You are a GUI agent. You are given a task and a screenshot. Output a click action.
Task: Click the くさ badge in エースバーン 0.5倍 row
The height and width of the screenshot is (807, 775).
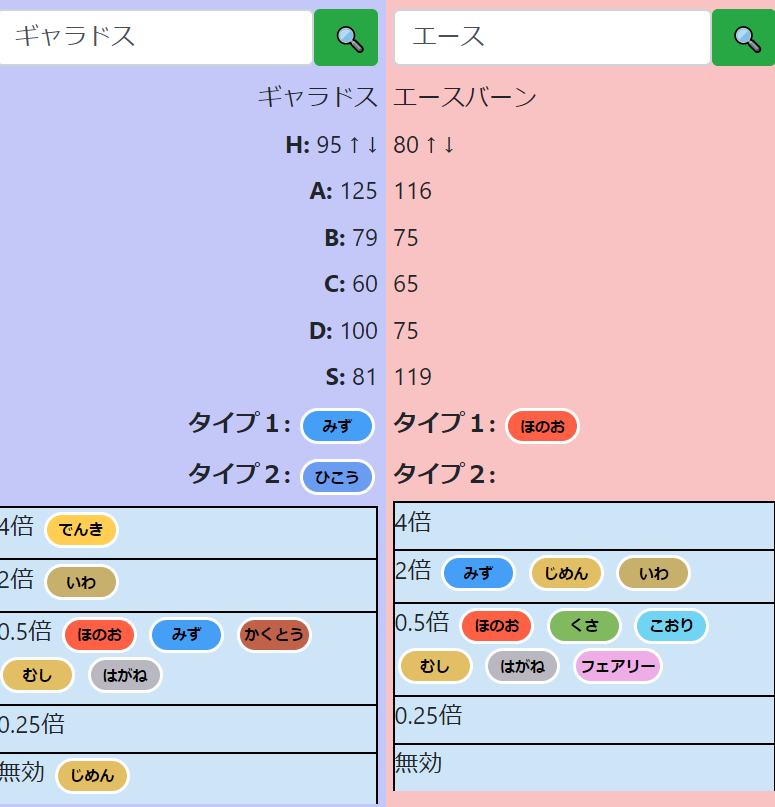point(584,626)
